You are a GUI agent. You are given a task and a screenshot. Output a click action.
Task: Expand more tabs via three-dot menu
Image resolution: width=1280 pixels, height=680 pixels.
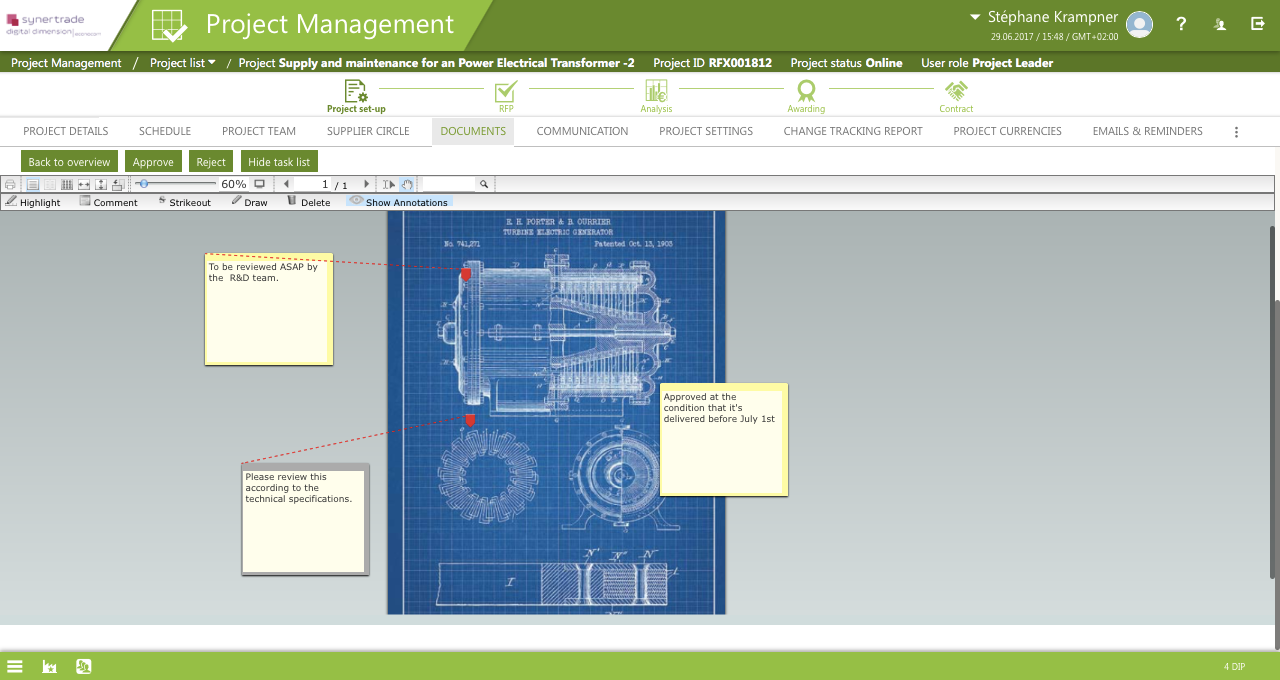coord(1236,132)
